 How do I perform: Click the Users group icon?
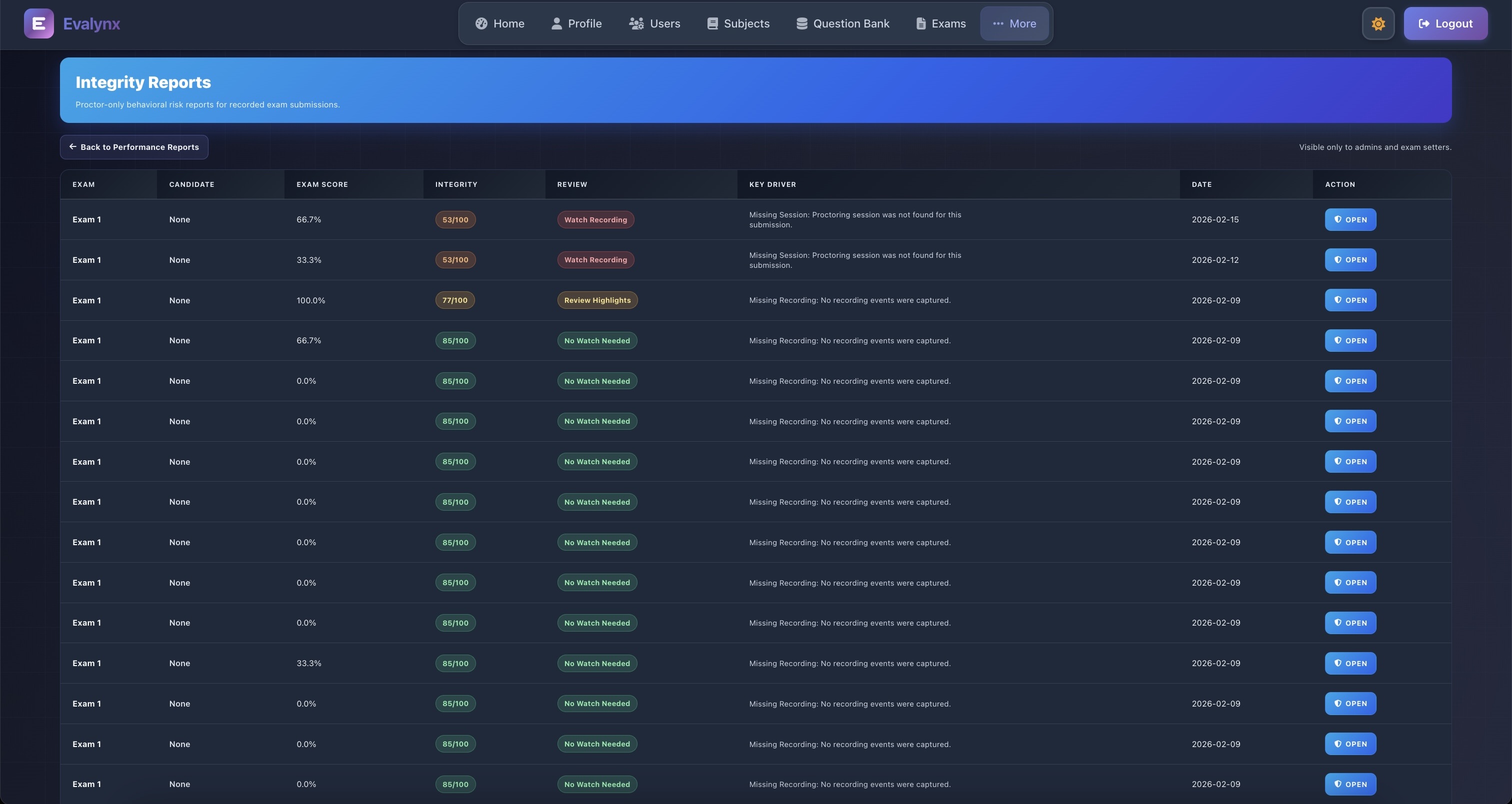(636, 23)
